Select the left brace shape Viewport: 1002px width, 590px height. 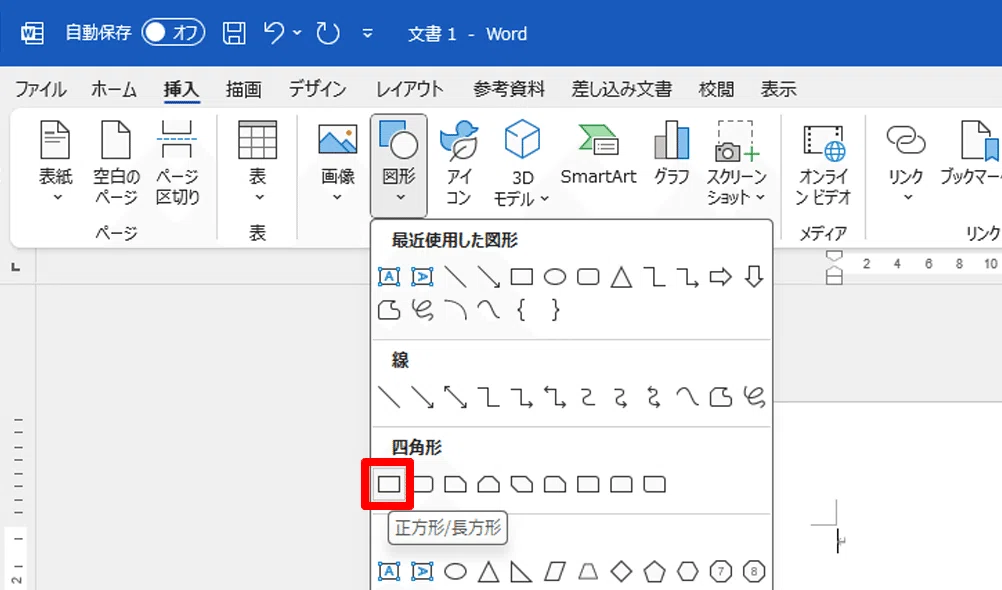pyautogui.click(x=521, y=310)
